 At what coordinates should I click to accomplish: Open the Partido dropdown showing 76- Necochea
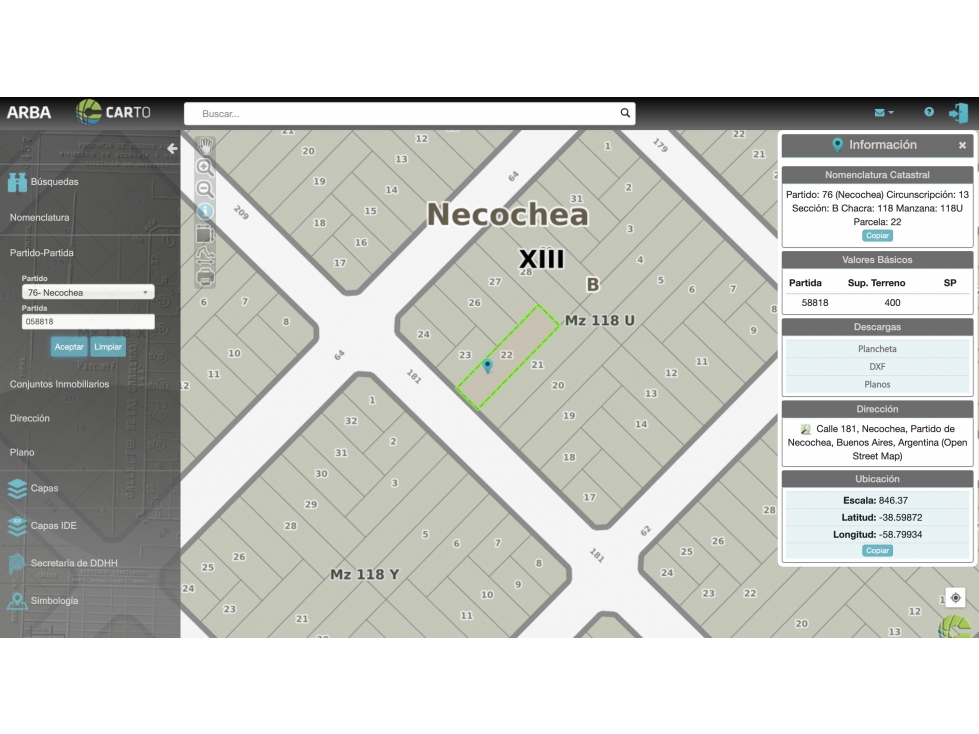point(88,292)
